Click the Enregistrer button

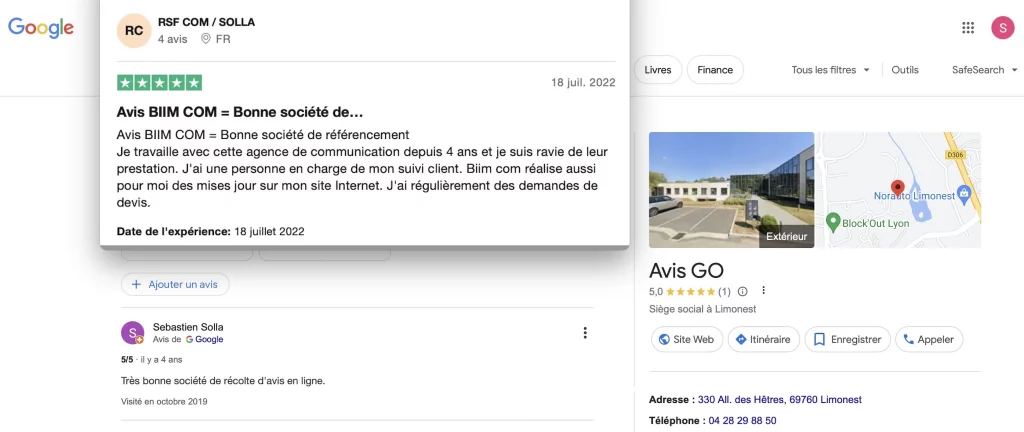(x=848, y=339)
